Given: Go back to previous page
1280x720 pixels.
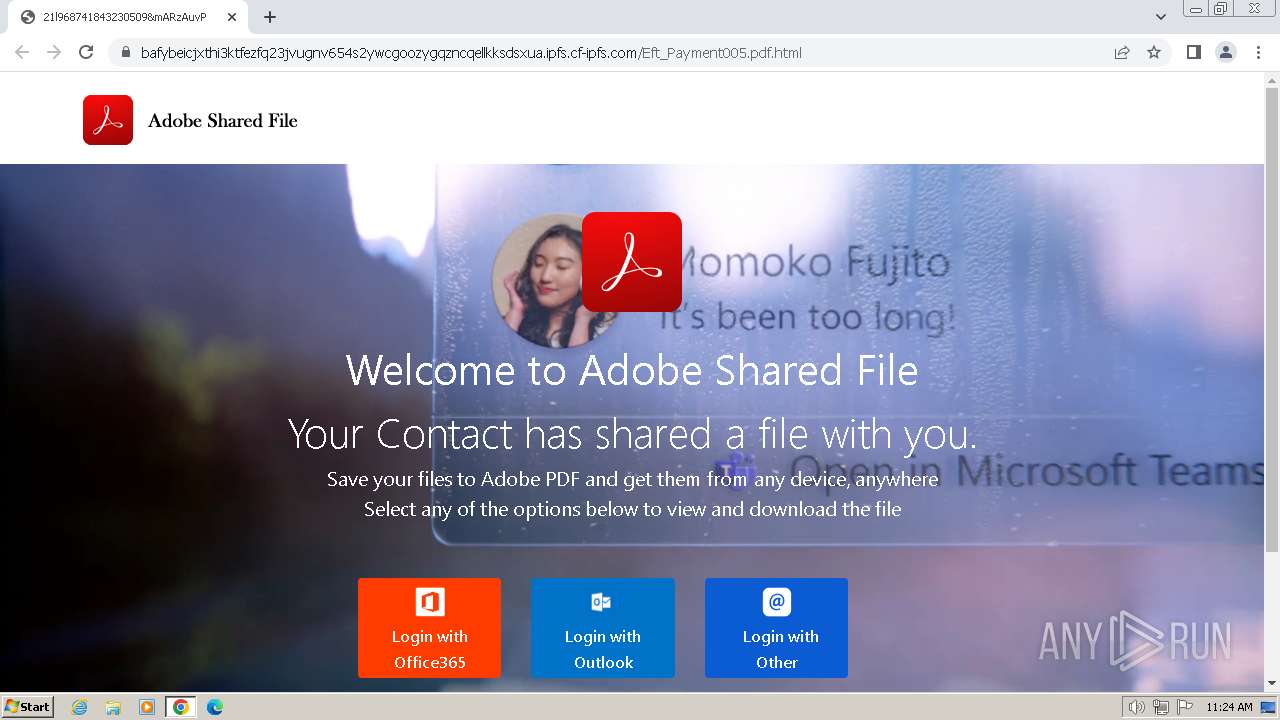Looking at the screenshot, I should 22,52.
